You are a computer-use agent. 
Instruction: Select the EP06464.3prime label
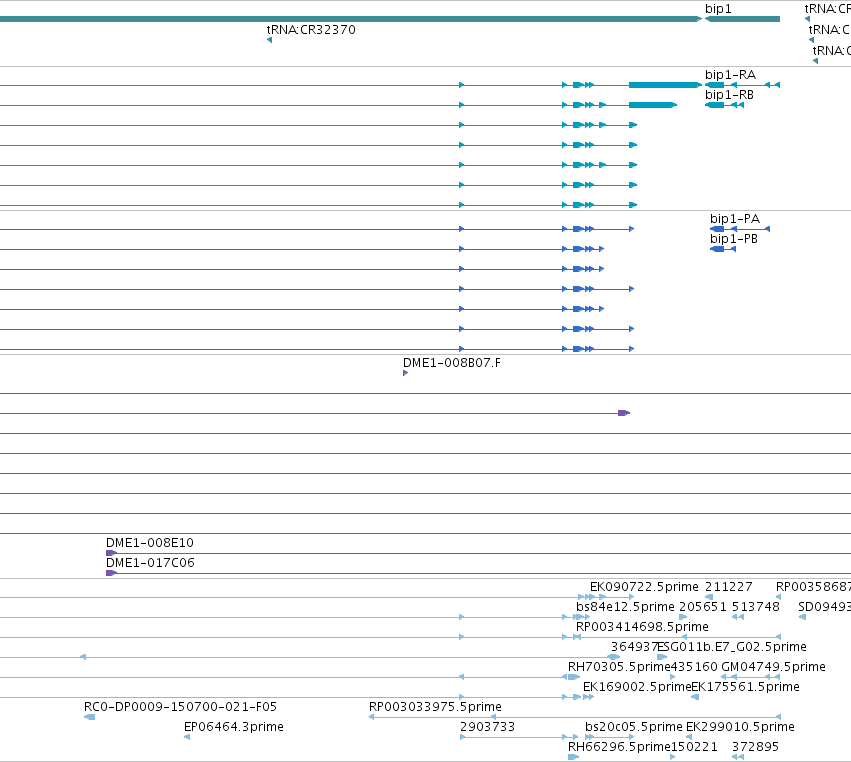pos(233,727)
